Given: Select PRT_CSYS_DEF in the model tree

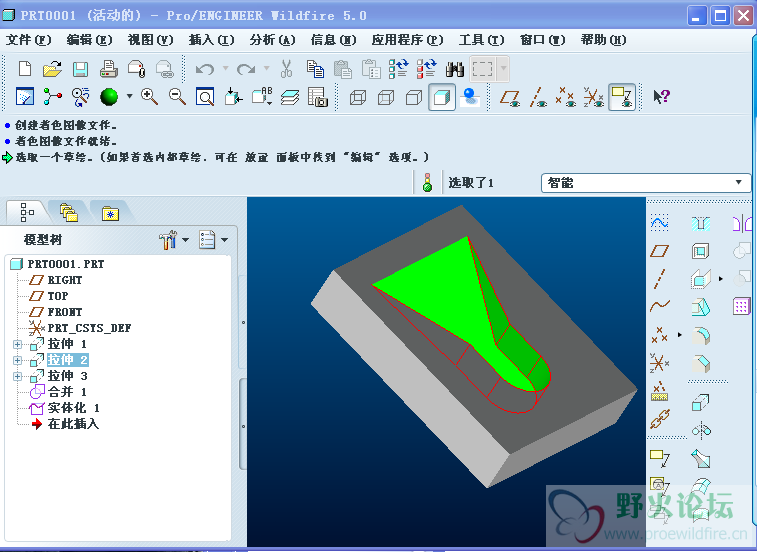Looking at the screenshot, I should (x=80, y=328).
